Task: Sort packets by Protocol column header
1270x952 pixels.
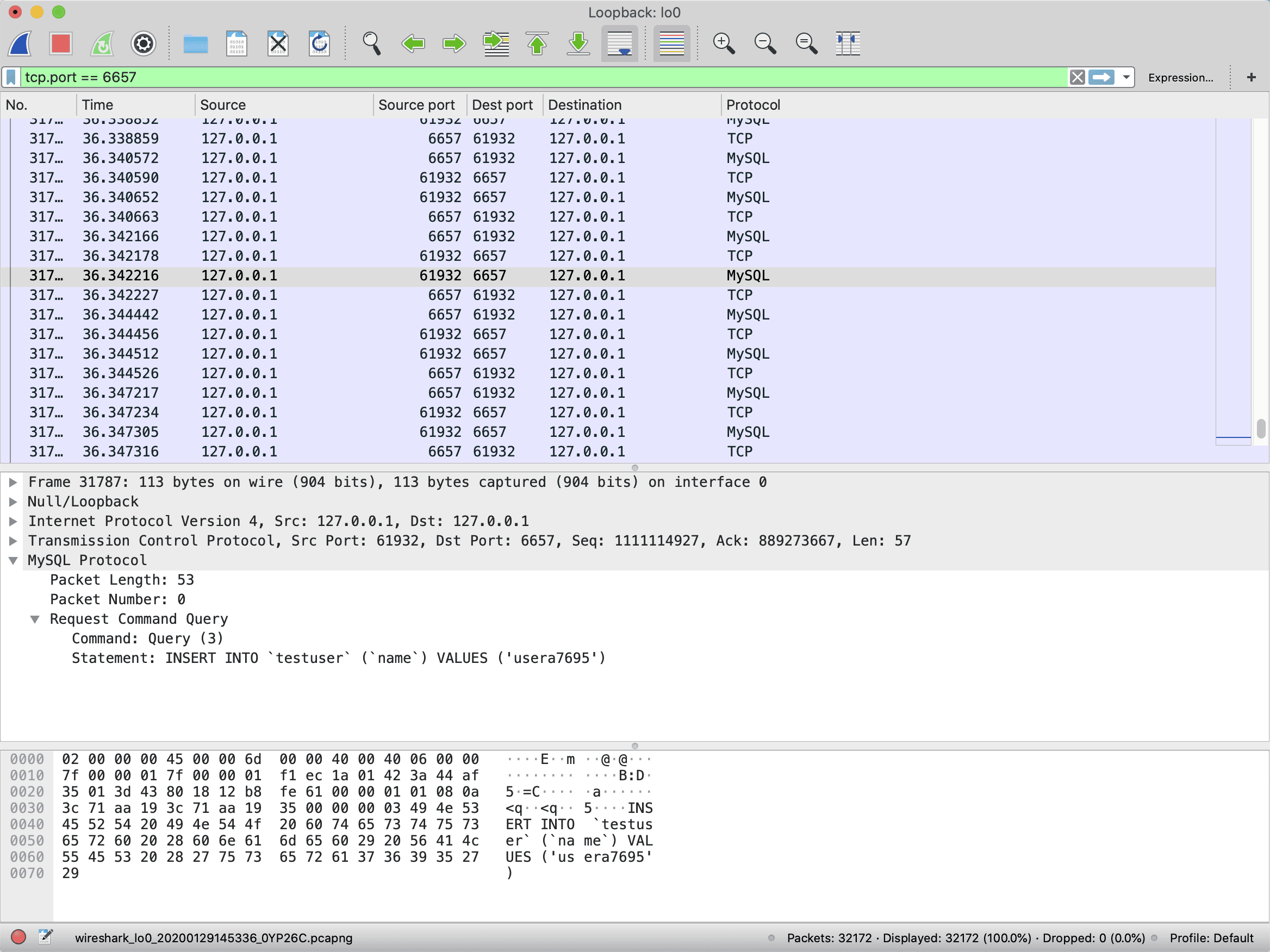Action: 752,105
